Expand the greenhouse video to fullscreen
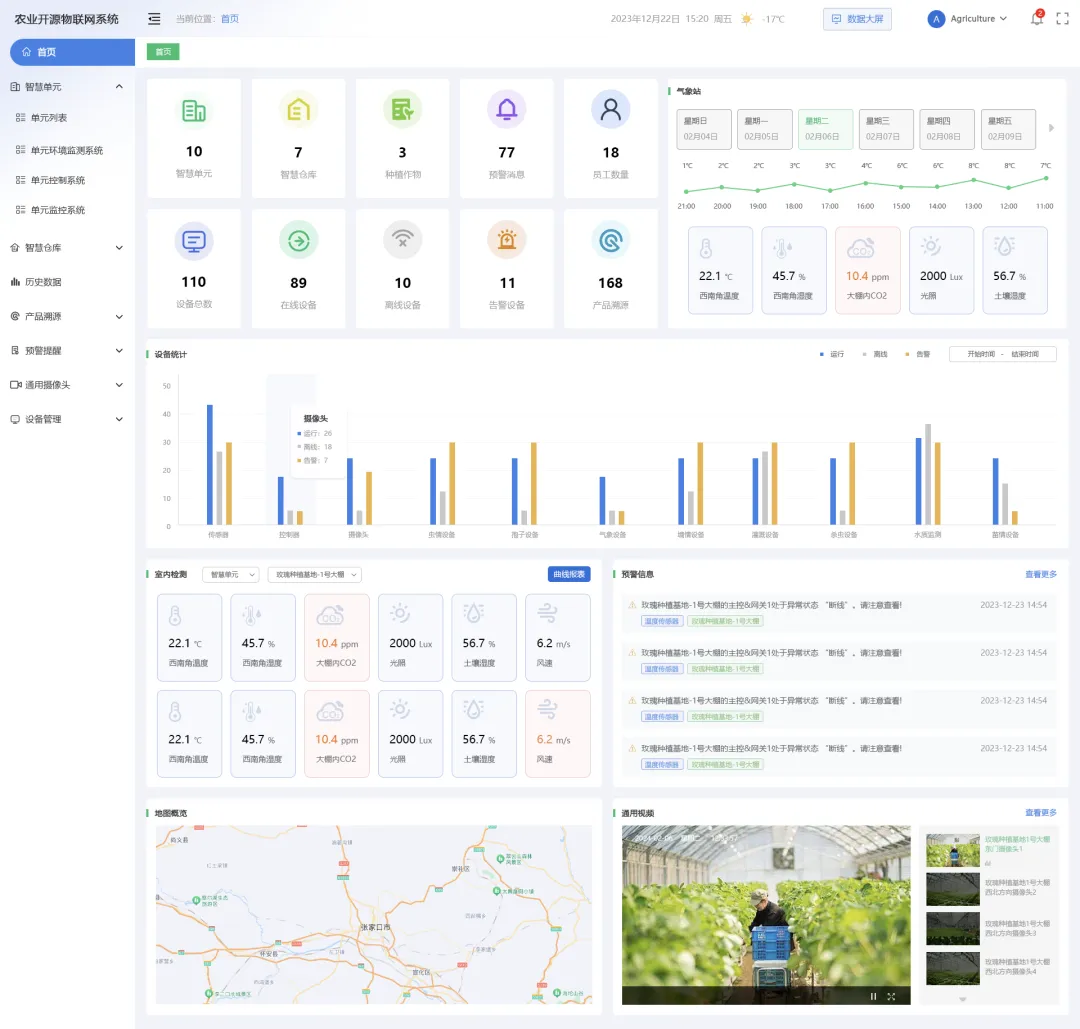The height and width of the screenshot is (1029, 1080). [891, 996]
